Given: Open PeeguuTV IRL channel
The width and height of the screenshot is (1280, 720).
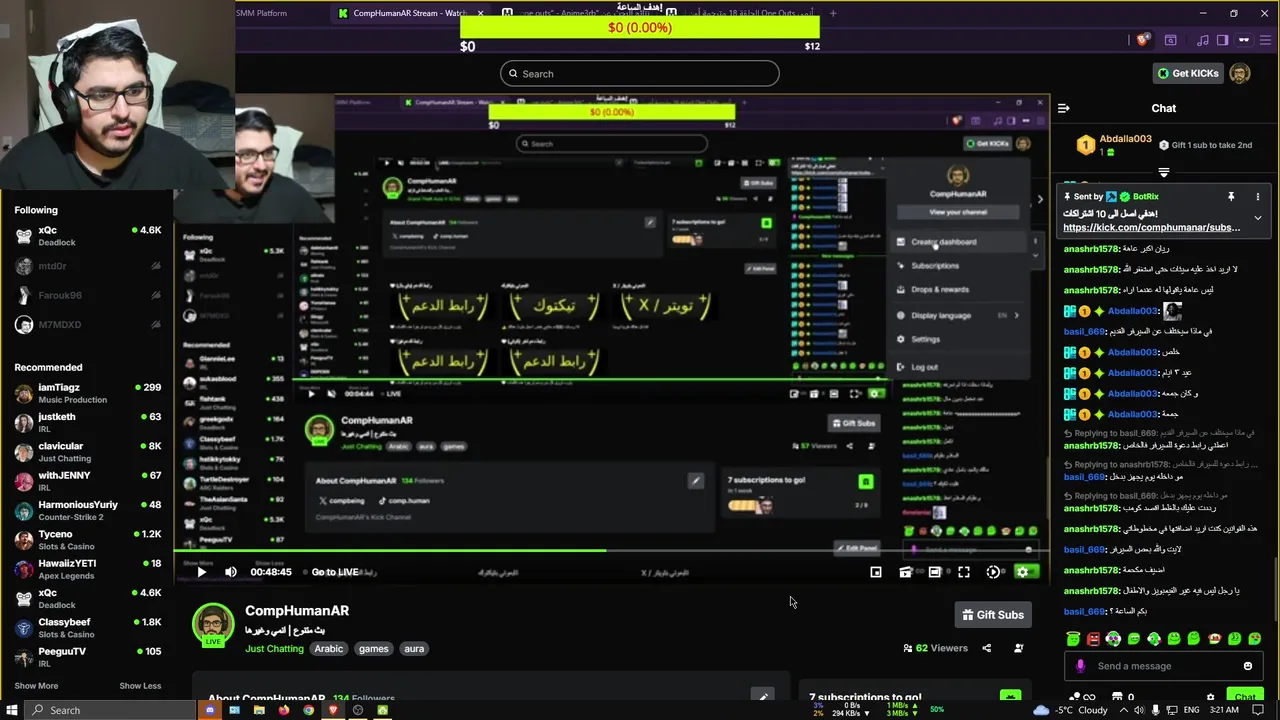Looking at the screenshot, I should click(87, 657).
